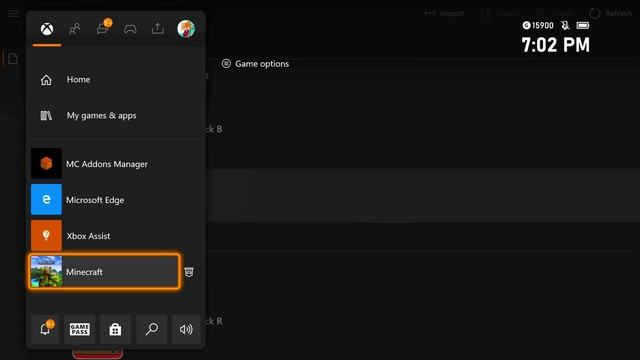Image resolution: width=640 pixels, height=360 pixels.
Task: Open the hamburger menu in background app
Action: [x=13, y=13]
